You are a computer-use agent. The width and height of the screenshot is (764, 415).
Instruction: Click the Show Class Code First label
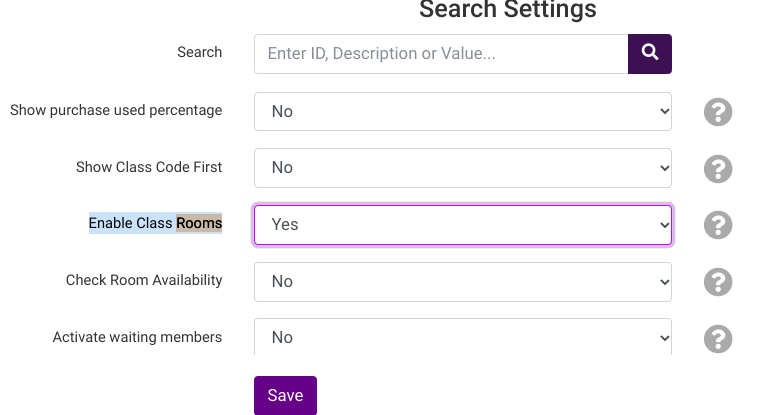149,167
